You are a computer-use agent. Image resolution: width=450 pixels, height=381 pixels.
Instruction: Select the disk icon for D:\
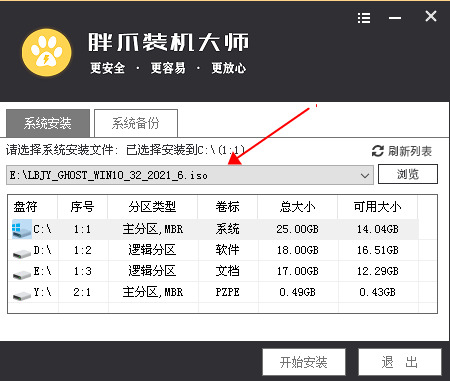[22, 253]
